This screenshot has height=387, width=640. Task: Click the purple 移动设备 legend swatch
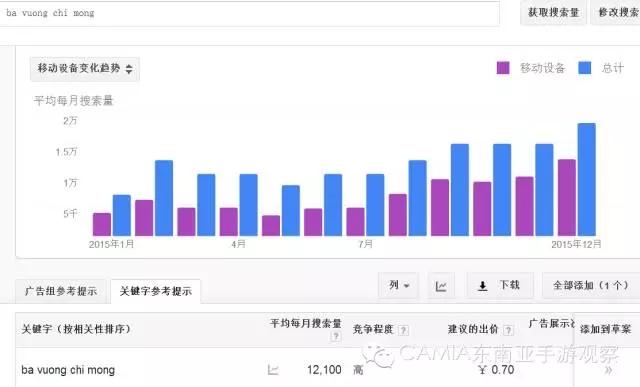pyautogui.click(x=503, y=68)
